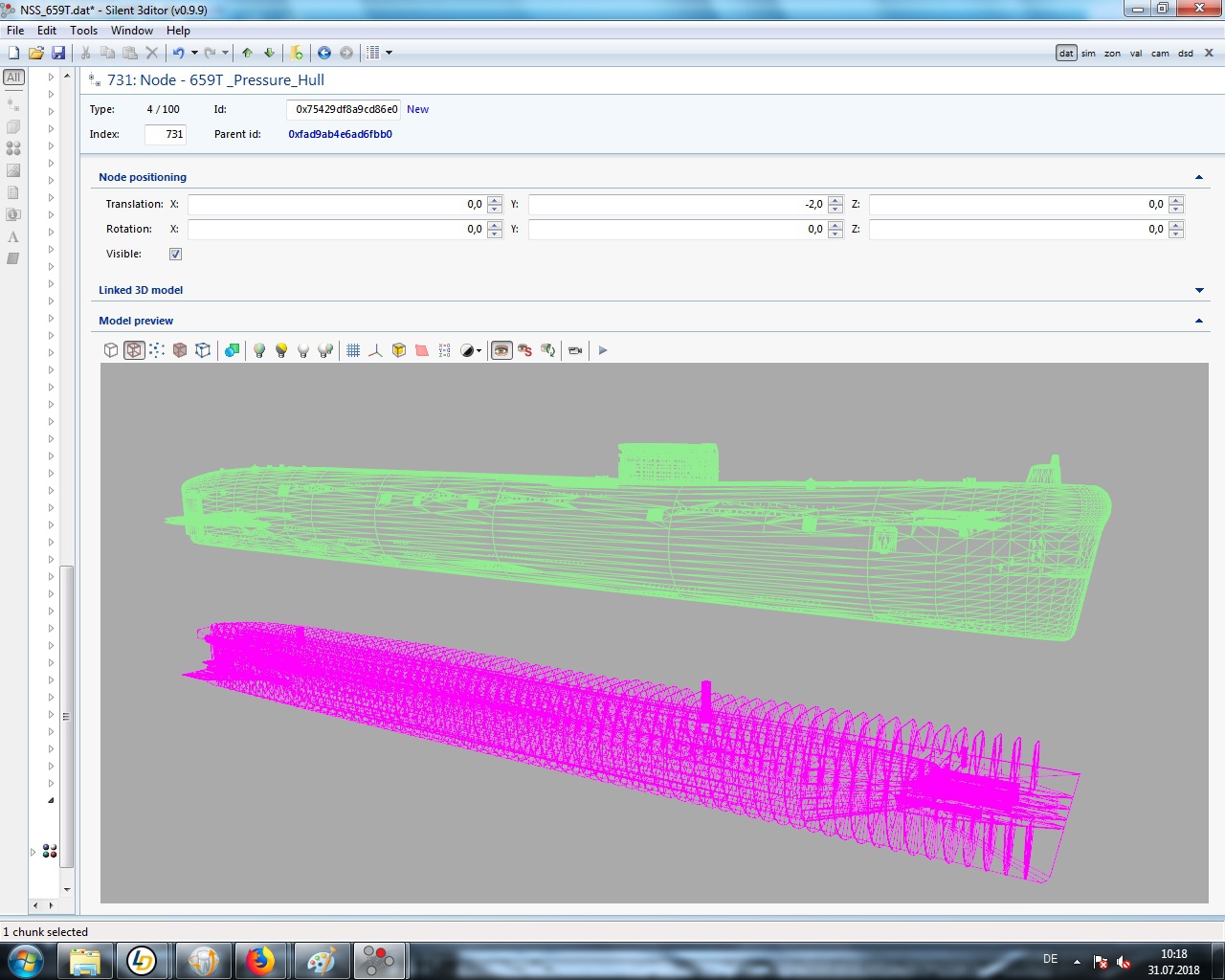
Task: Click the Translation Y input field
Action: coord(677,204)
